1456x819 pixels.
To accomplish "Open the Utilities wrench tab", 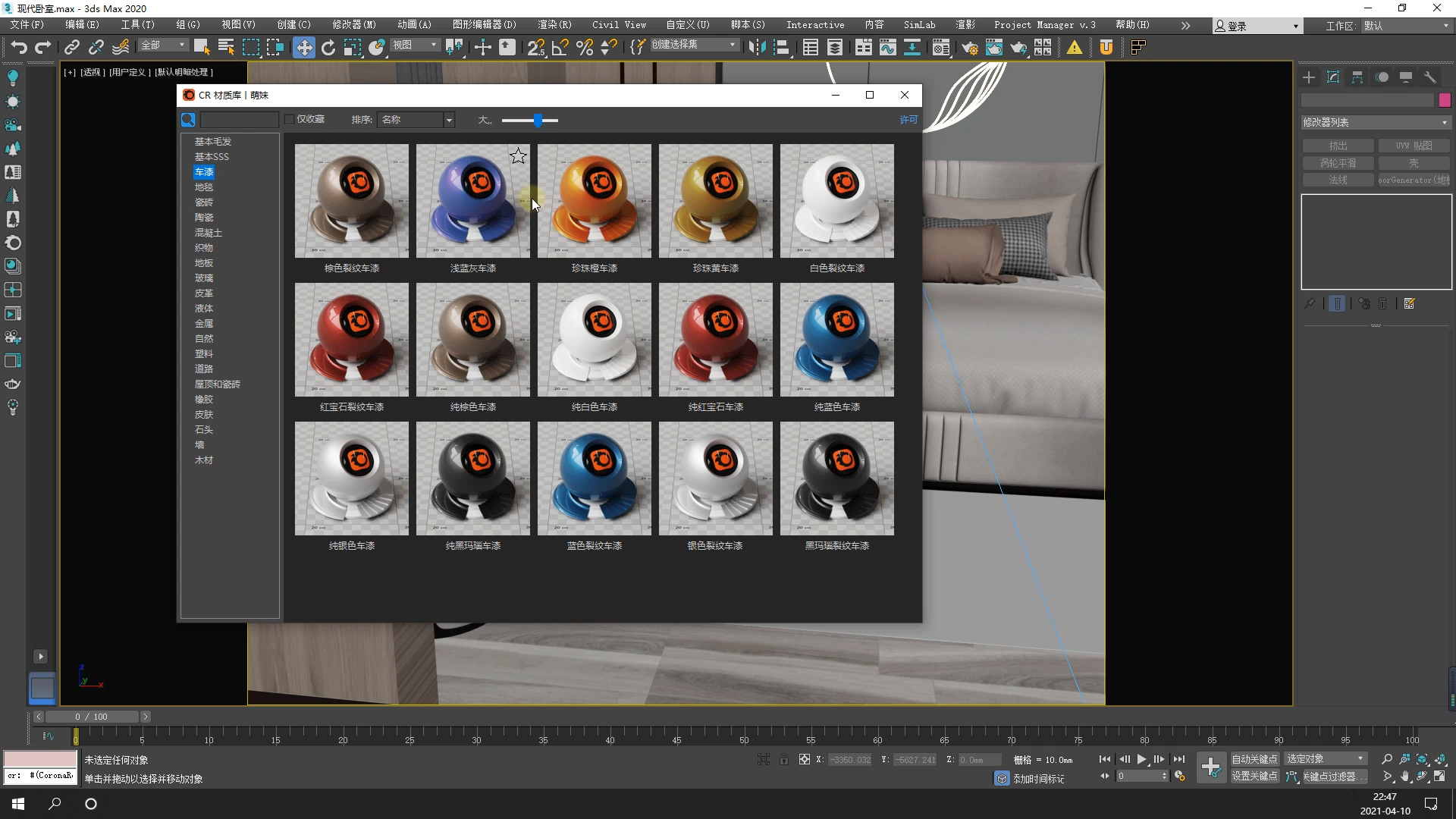I will 1430,77.
